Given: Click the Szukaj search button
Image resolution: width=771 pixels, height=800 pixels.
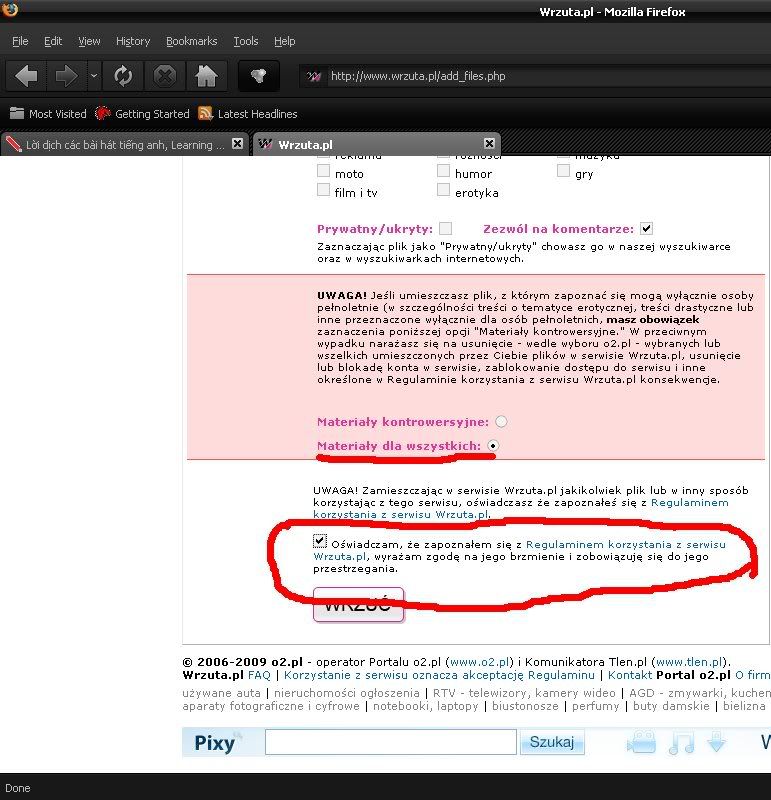Looking at the screenshot, I should coord(552,742).
